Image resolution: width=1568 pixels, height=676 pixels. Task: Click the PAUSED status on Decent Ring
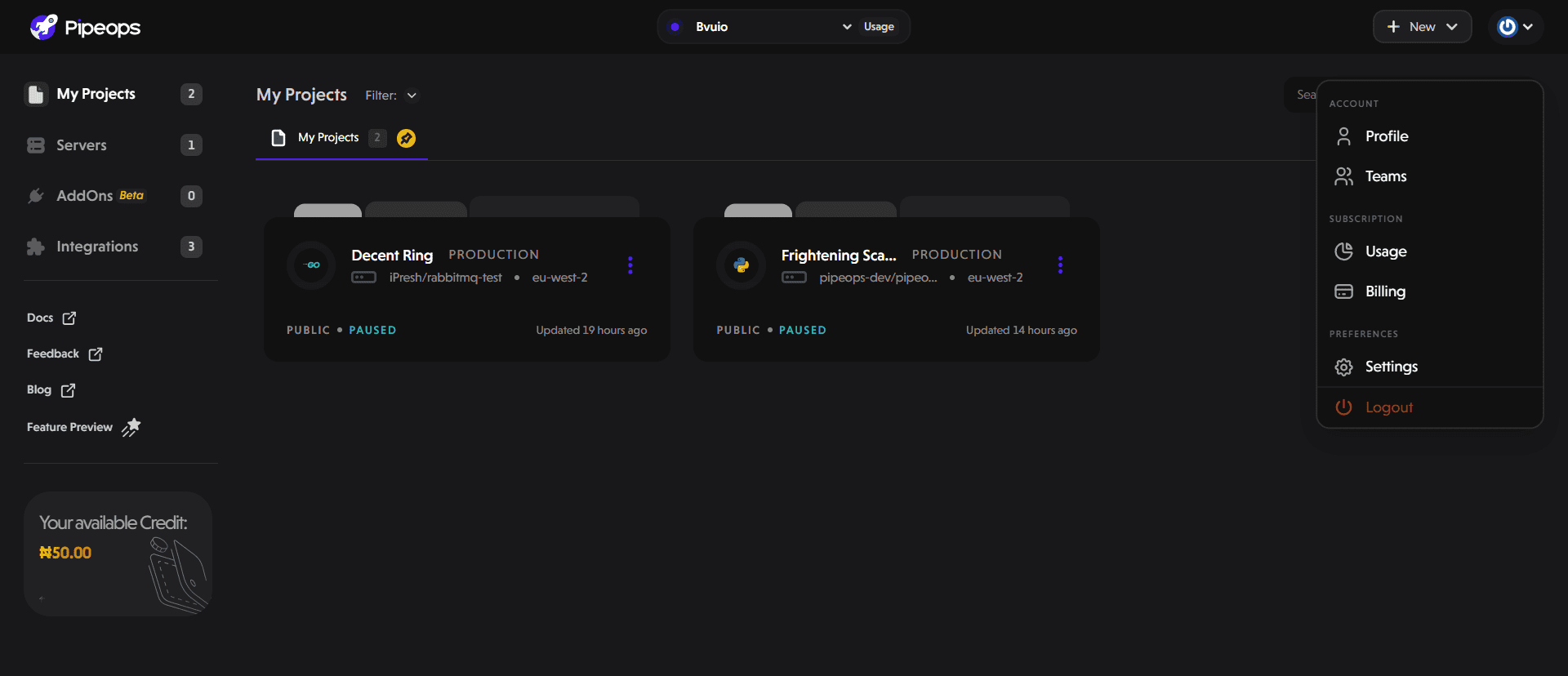point(372,330)
